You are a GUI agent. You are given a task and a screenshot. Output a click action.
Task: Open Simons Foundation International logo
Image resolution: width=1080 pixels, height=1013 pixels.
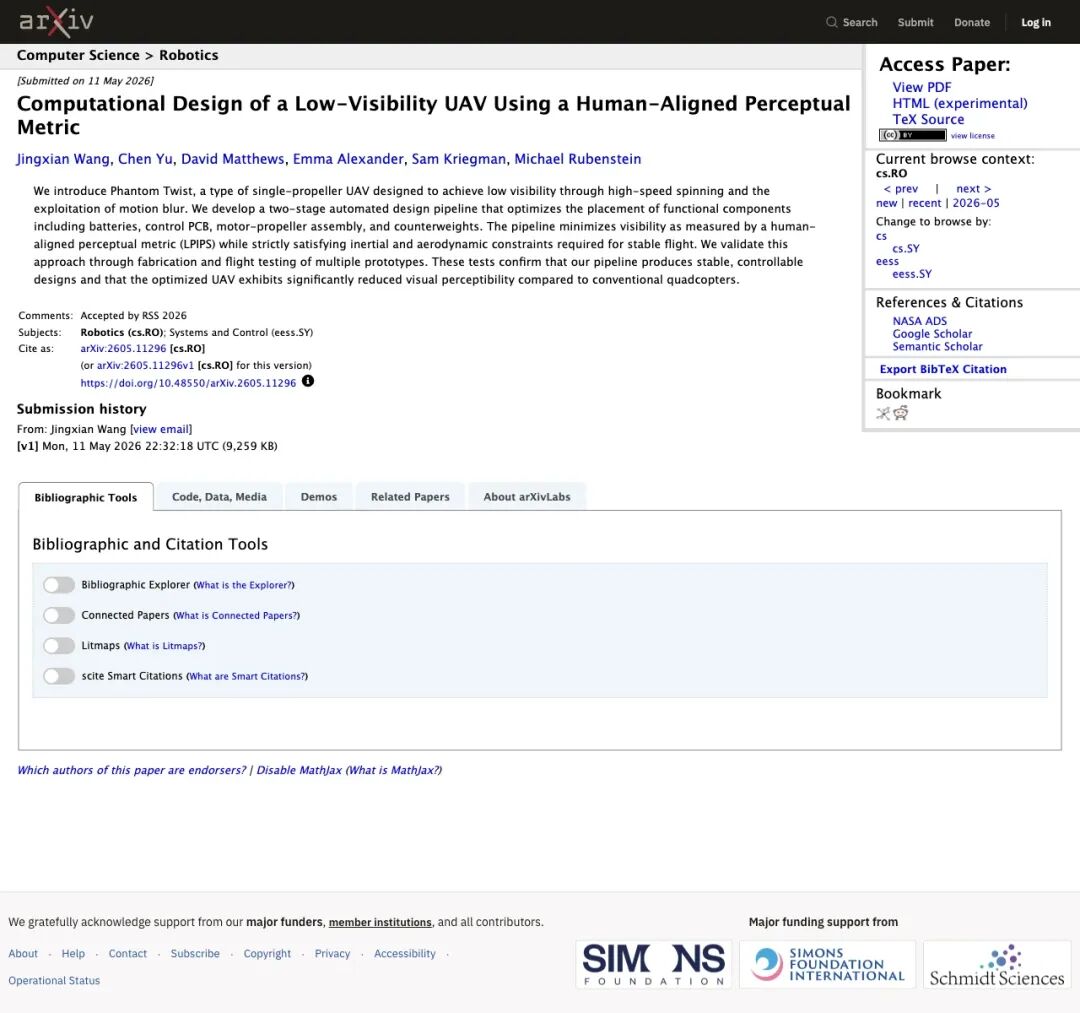pos(827,964)
